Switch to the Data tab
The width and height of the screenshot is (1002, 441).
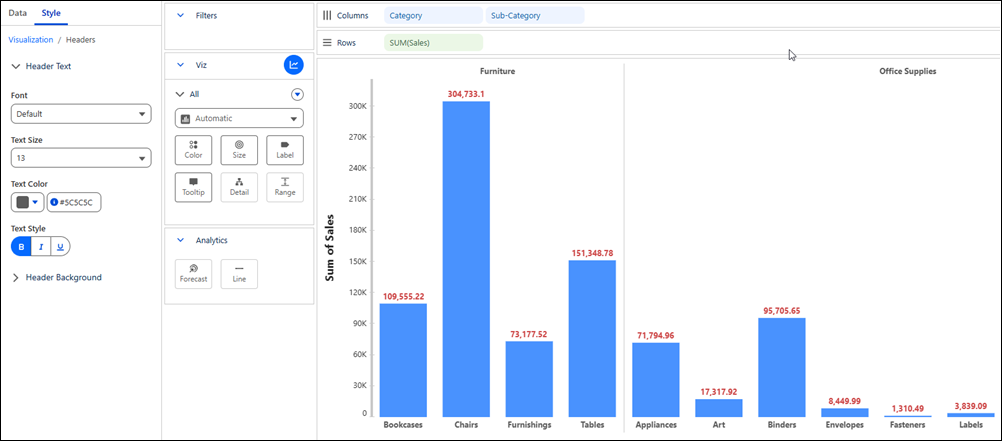(17, 13)
